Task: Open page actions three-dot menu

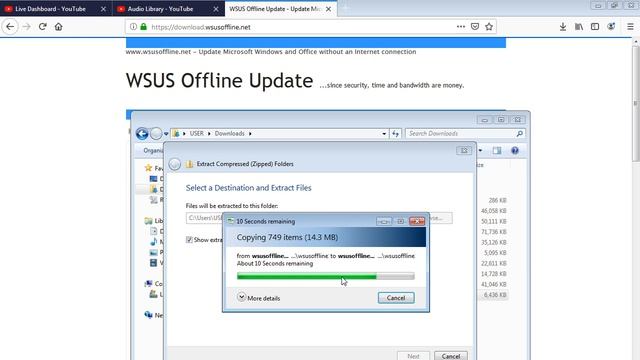Action: coord(461,27)
